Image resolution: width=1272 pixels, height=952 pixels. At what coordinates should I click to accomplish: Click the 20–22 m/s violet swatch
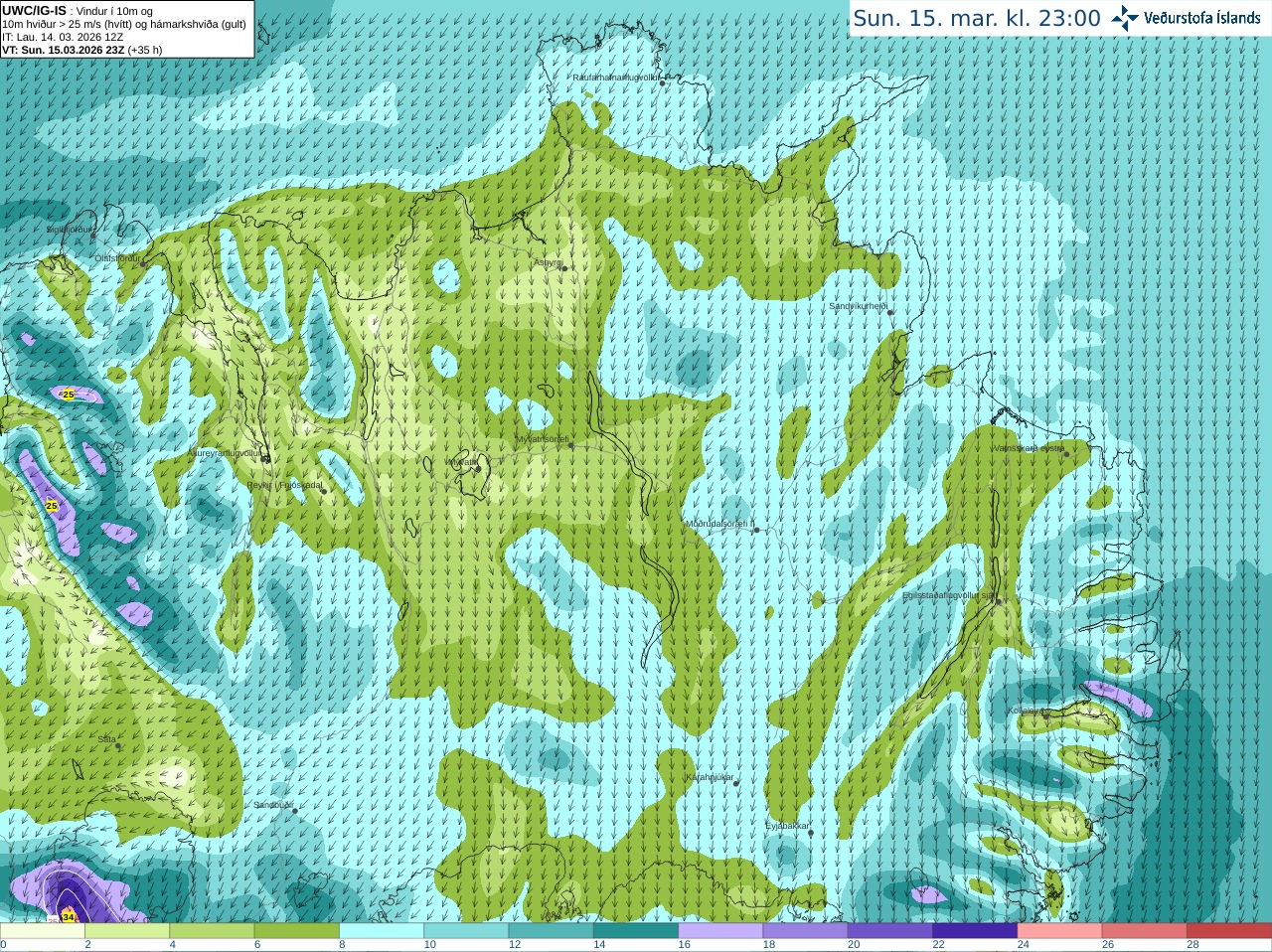(890, 931)
